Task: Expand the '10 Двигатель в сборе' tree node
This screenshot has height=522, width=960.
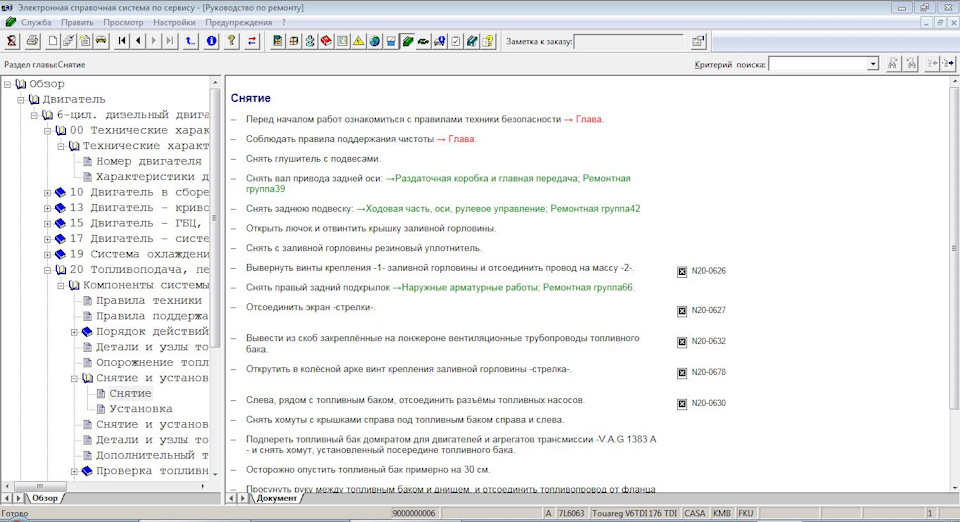Action: [47, 192]
